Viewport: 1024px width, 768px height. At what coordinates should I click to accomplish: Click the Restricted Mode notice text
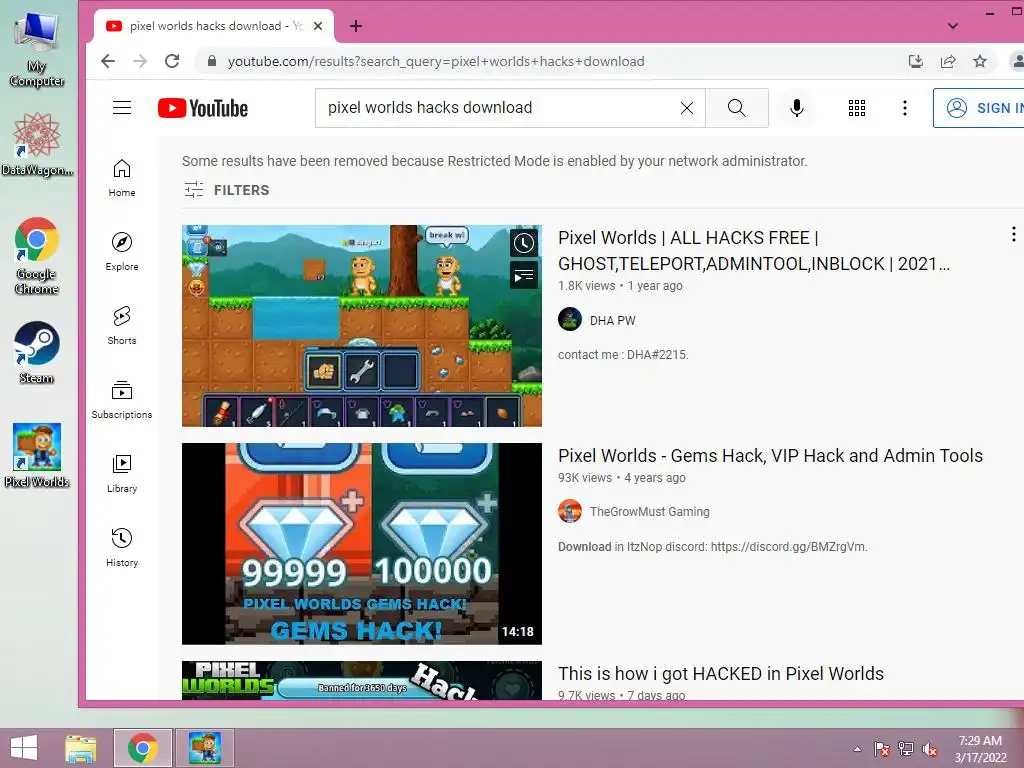[495, 161]
